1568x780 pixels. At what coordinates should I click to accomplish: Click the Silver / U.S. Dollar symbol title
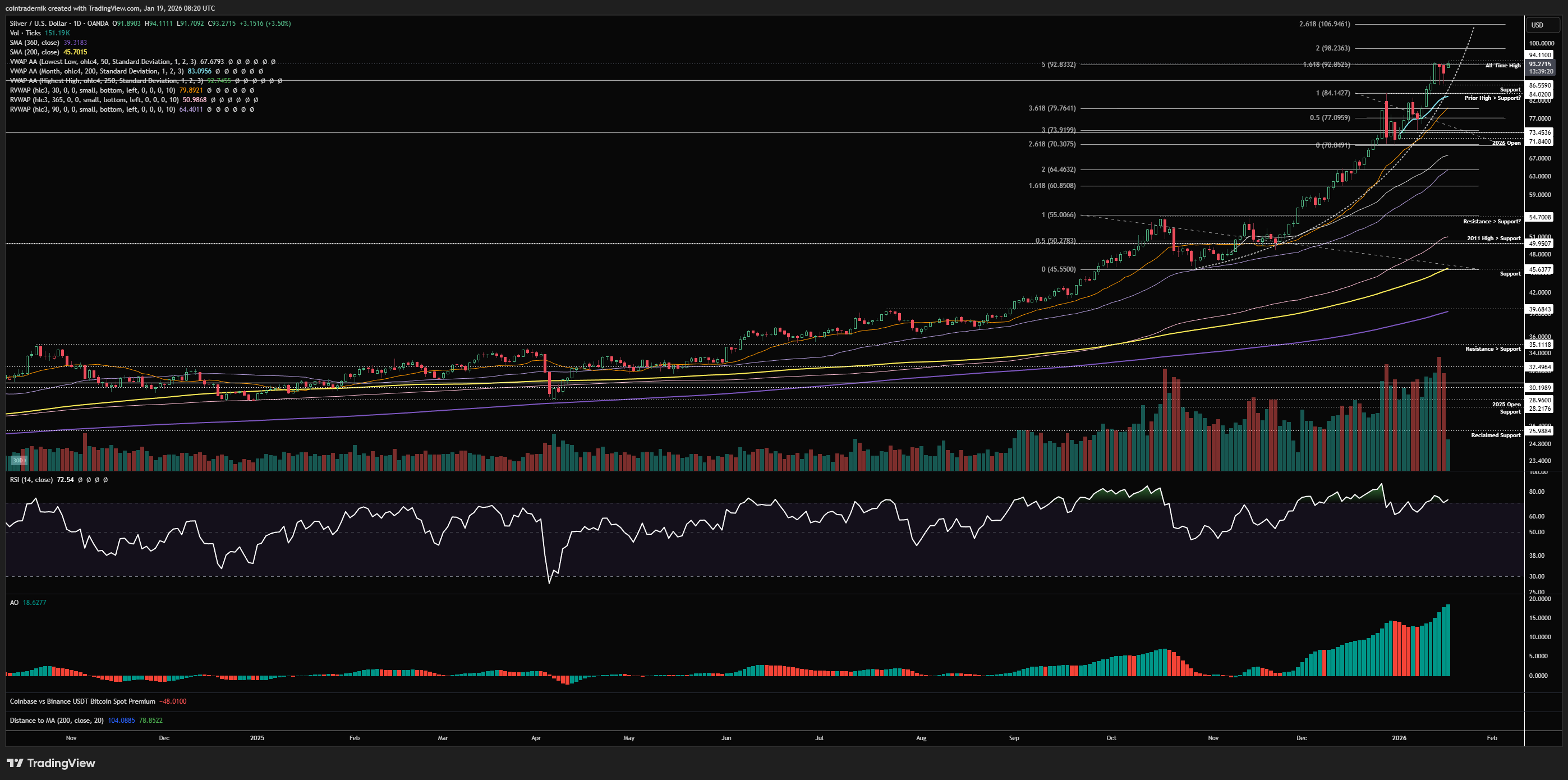(x=39, y=23)
